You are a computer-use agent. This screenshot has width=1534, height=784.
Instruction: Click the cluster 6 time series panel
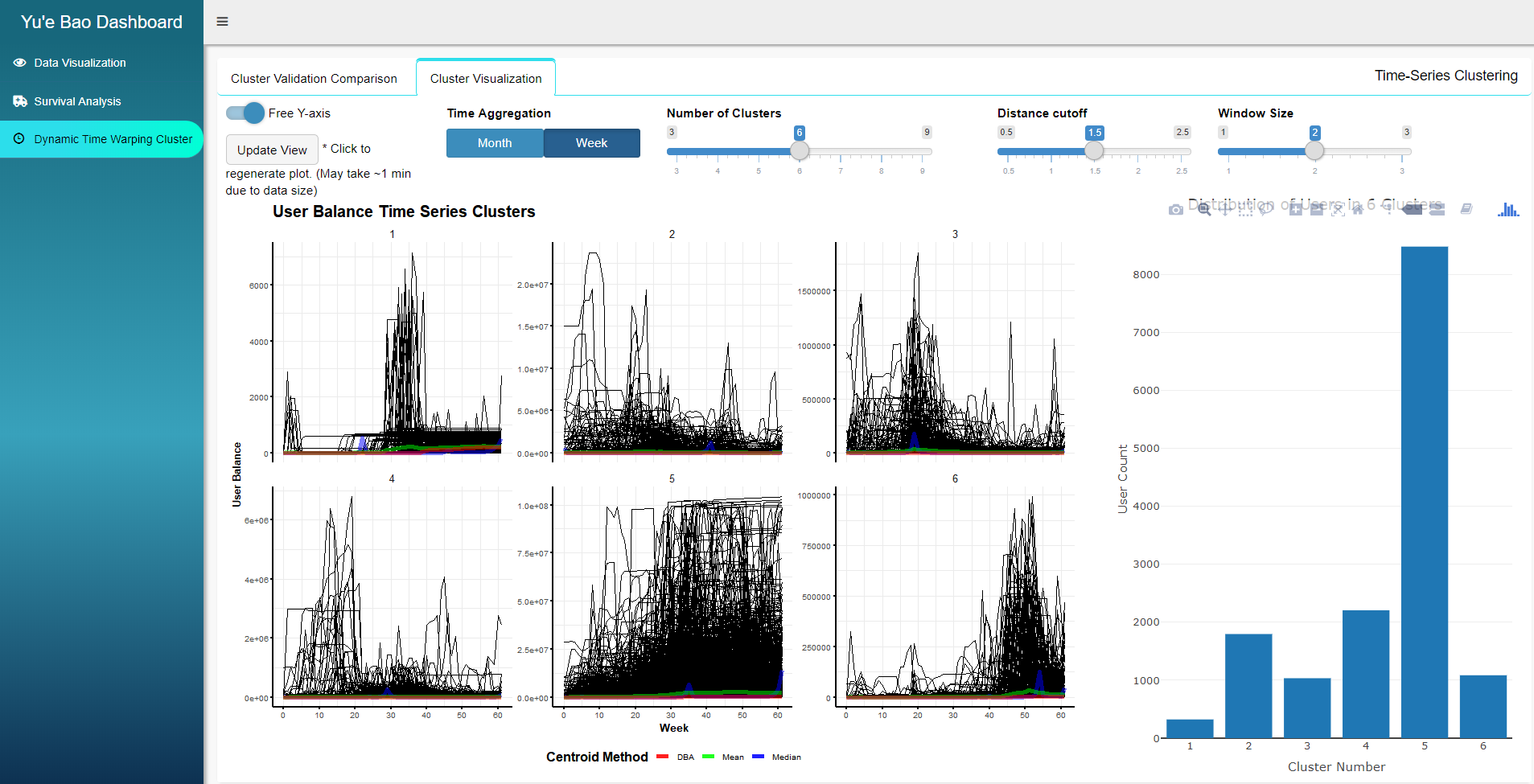(x=955, y=595)
